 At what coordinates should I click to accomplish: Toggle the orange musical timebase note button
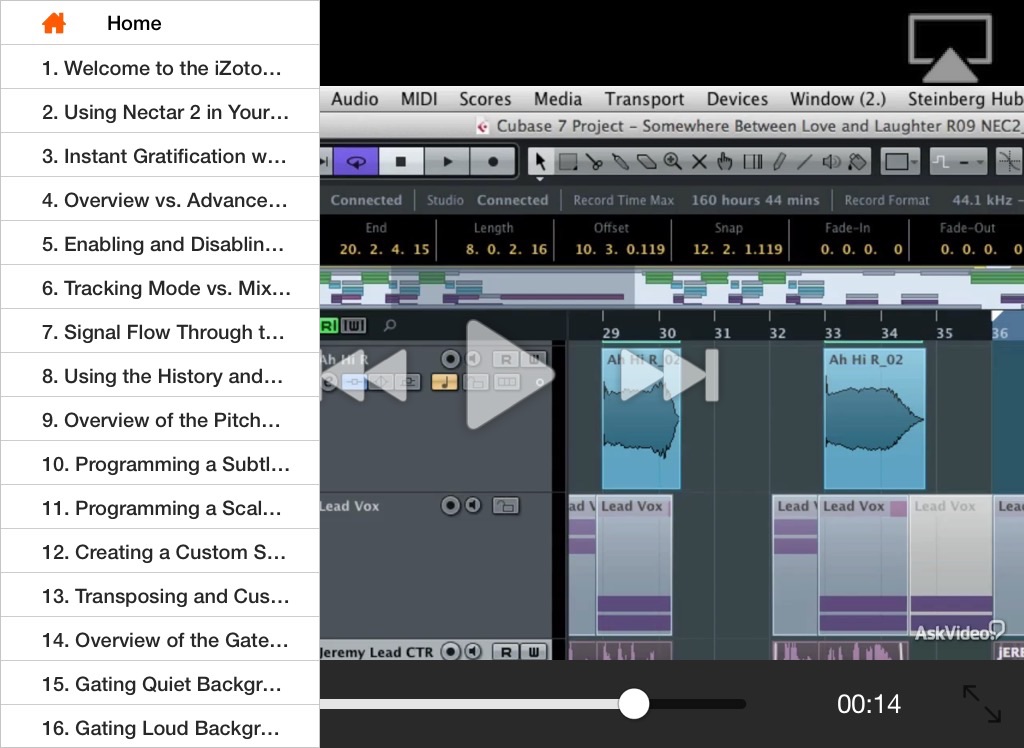click(x=445, y=382)
